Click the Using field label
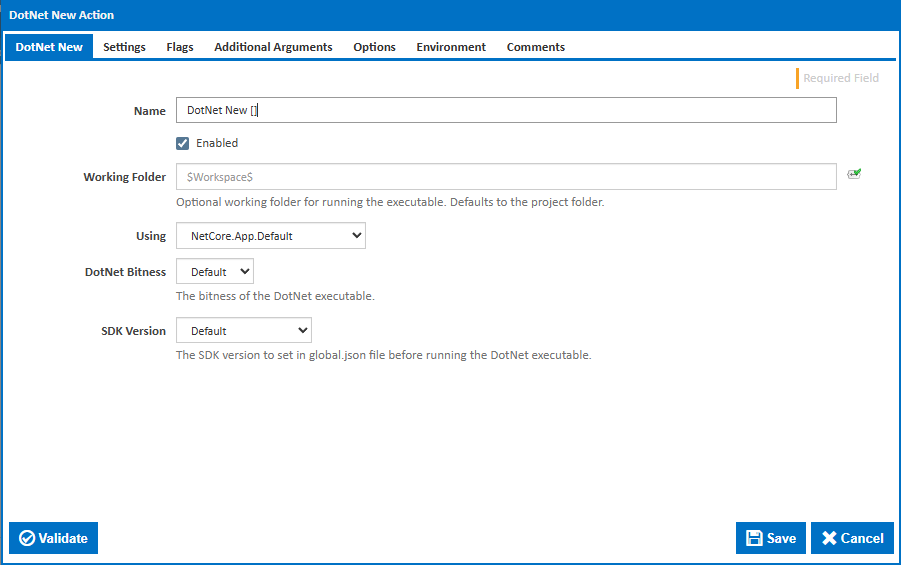Screen dimensions: 901x565 151,236
